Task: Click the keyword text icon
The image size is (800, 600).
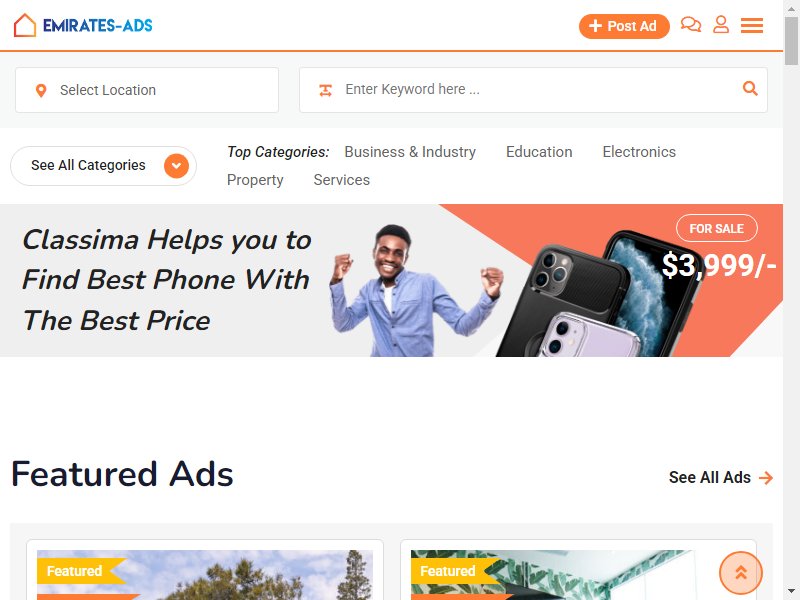Action: pyautogui.click(x=326, y=90)
